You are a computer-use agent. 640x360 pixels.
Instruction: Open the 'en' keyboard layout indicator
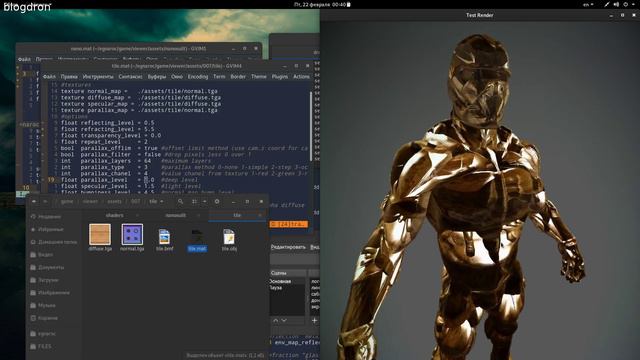(588, 4)
